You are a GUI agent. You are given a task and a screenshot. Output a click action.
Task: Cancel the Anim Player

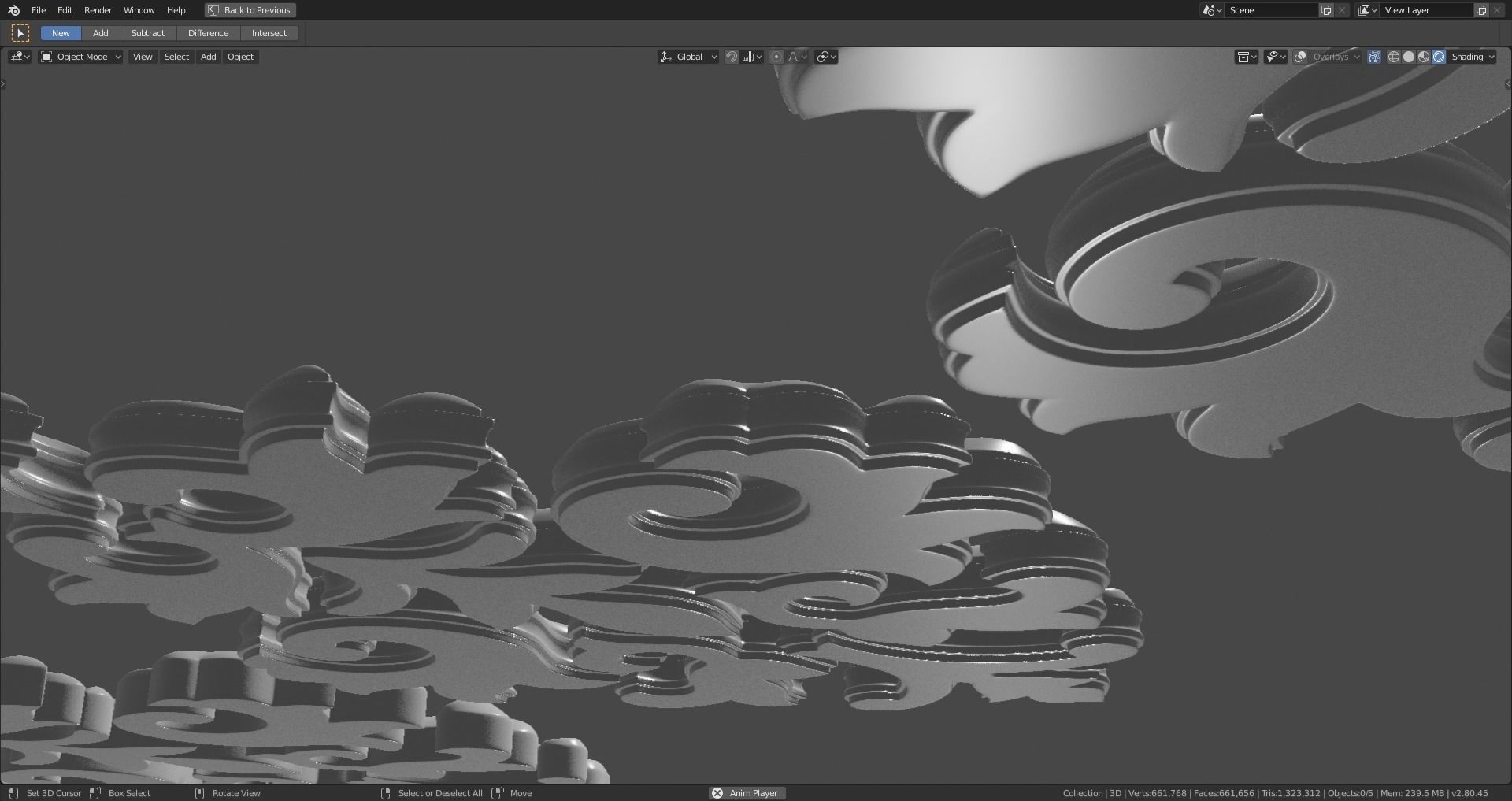pos(717,793)
